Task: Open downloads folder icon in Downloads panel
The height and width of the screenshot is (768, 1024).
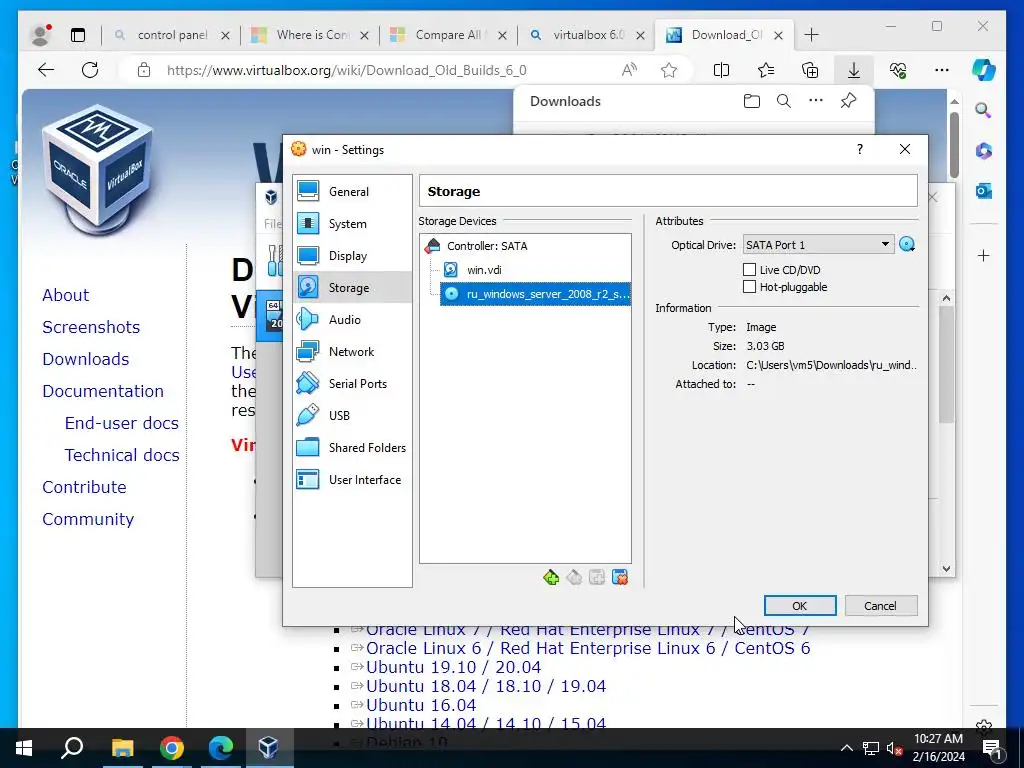Action: point(752,101)
